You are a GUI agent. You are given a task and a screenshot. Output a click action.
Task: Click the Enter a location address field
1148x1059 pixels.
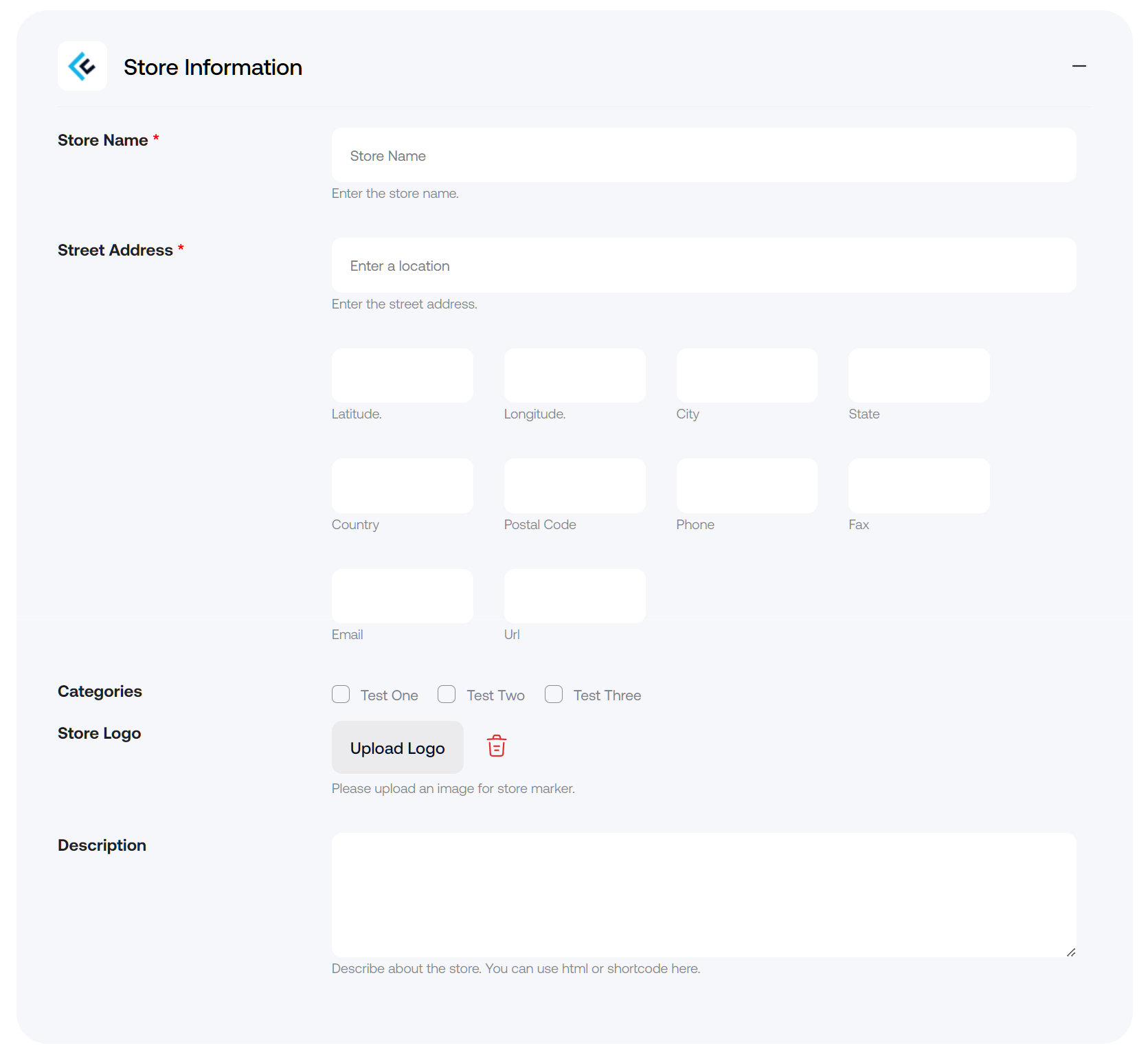pos(704,265)
